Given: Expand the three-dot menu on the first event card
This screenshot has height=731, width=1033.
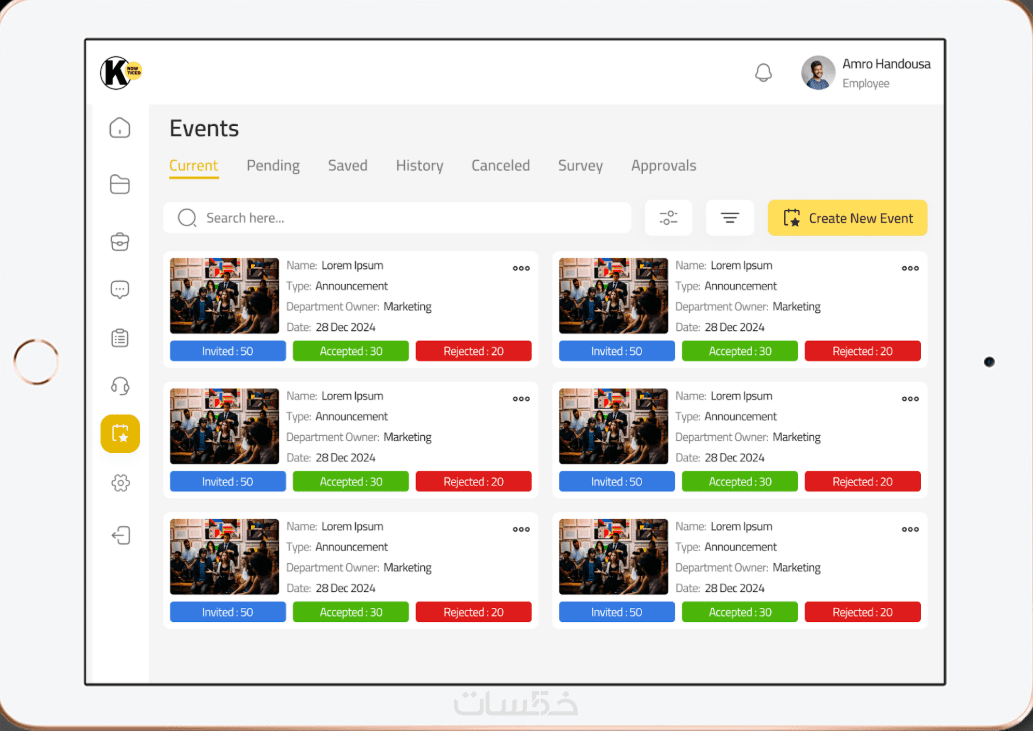Looking at the screenshot, I should pyautogui.click(x=521, y=268).
